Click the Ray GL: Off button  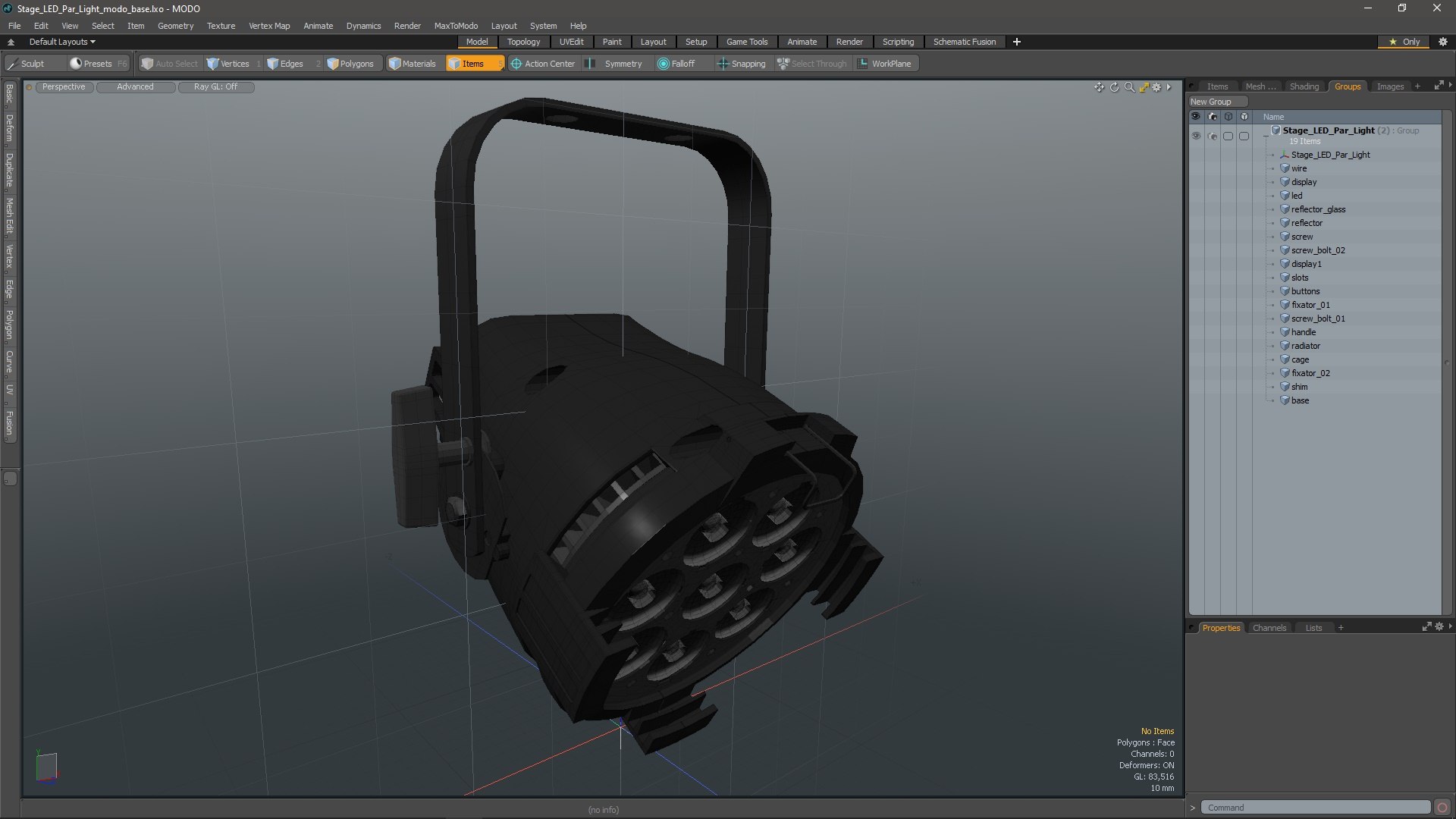[x=215, y=86]
